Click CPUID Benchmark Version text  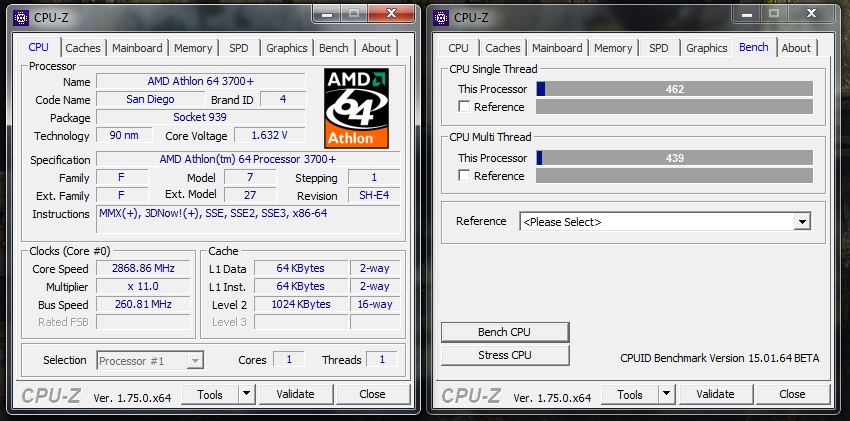719,358
